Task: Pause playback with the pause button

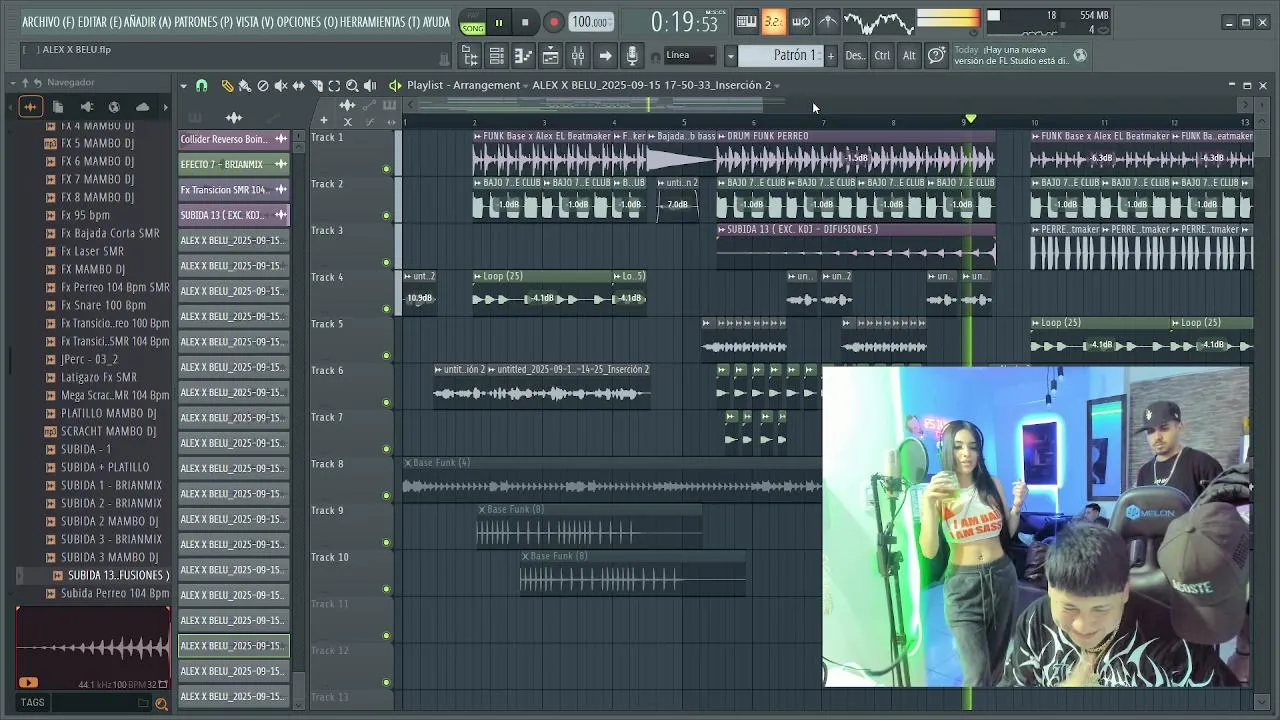Action: coord(498,22)
